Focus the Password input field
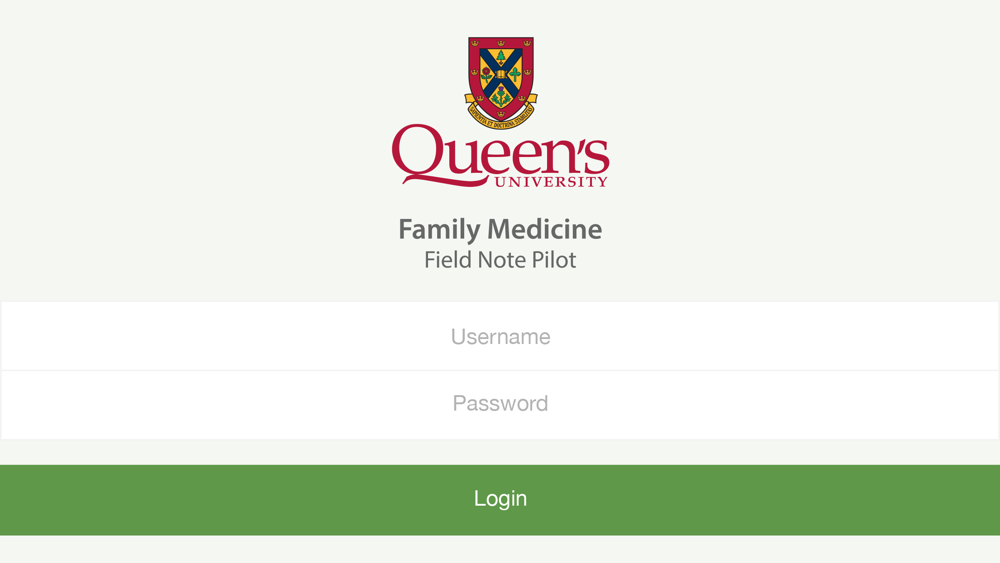The image size is (1000, 563). coord(500,404)
